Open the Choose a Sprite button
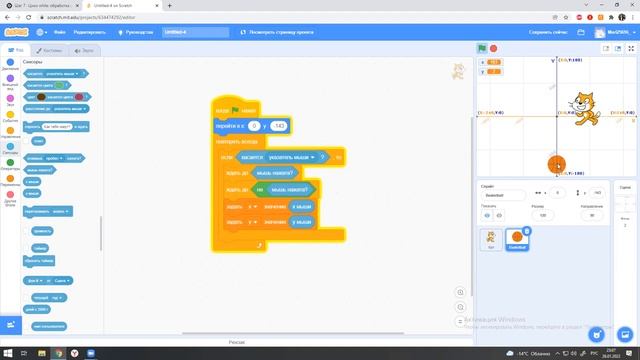Viewport: 640px width, 360px height. pos(596,335)
